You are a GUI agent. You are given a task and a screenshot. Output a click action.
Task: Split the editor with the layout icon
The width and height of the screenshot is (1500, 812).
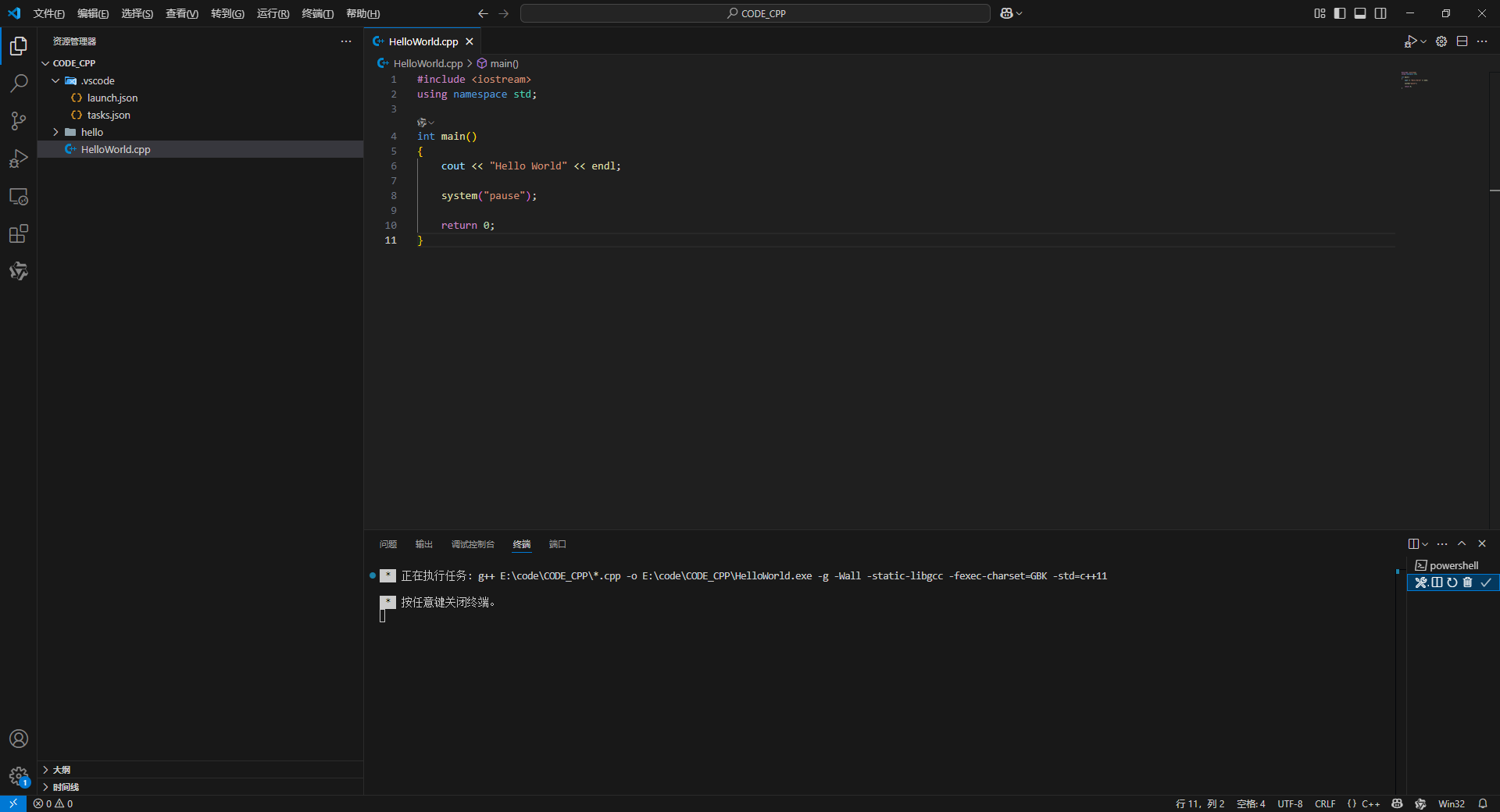point(1462,41)
